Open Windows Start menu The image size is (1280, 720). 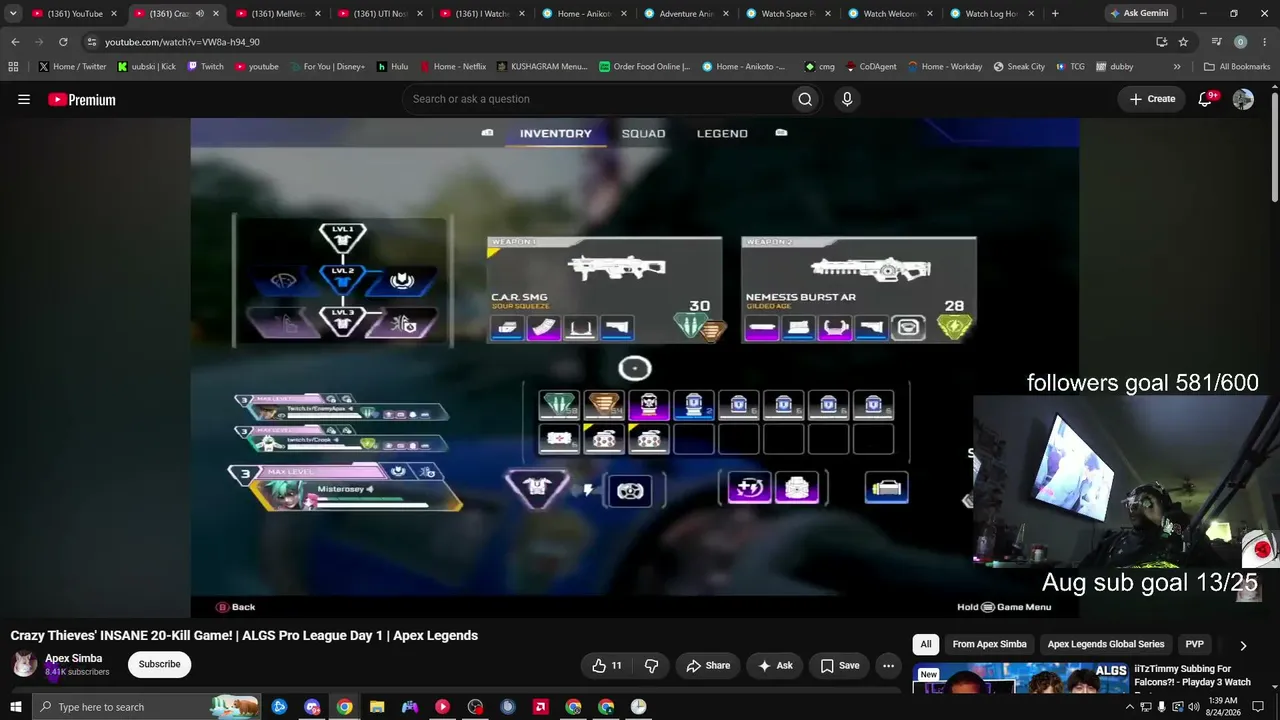click(15, 707)
